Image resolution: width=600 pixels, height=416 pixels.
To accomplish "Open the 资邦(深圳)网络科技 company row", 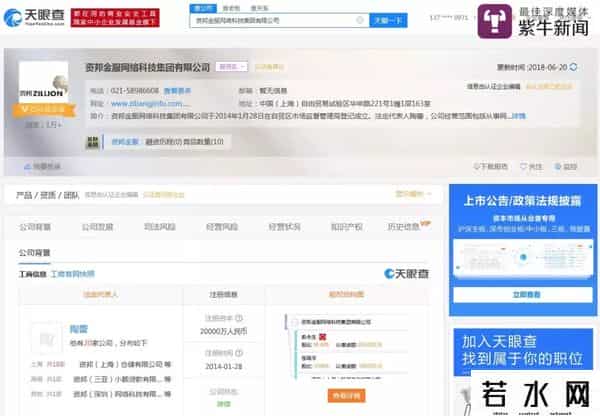I will click(122, 394).
